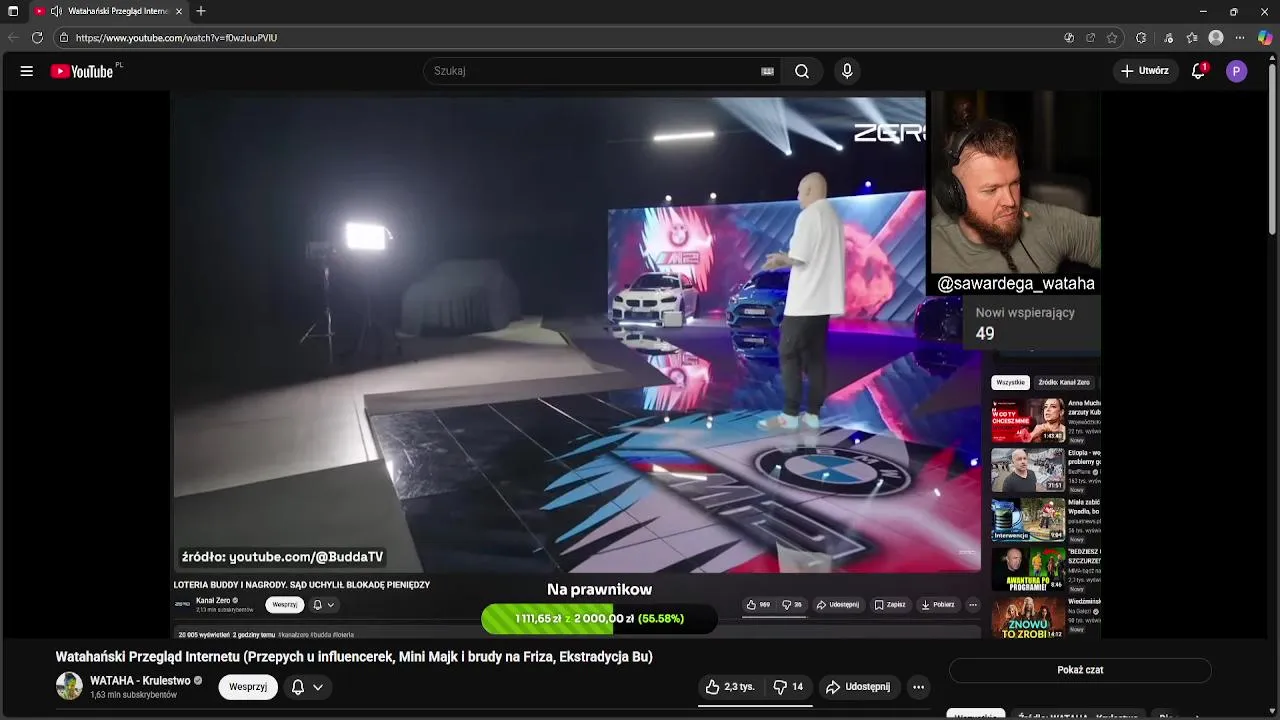Click the Utwórz create button
Screen dimensions: 1280x720
(x=1144, y=71)
